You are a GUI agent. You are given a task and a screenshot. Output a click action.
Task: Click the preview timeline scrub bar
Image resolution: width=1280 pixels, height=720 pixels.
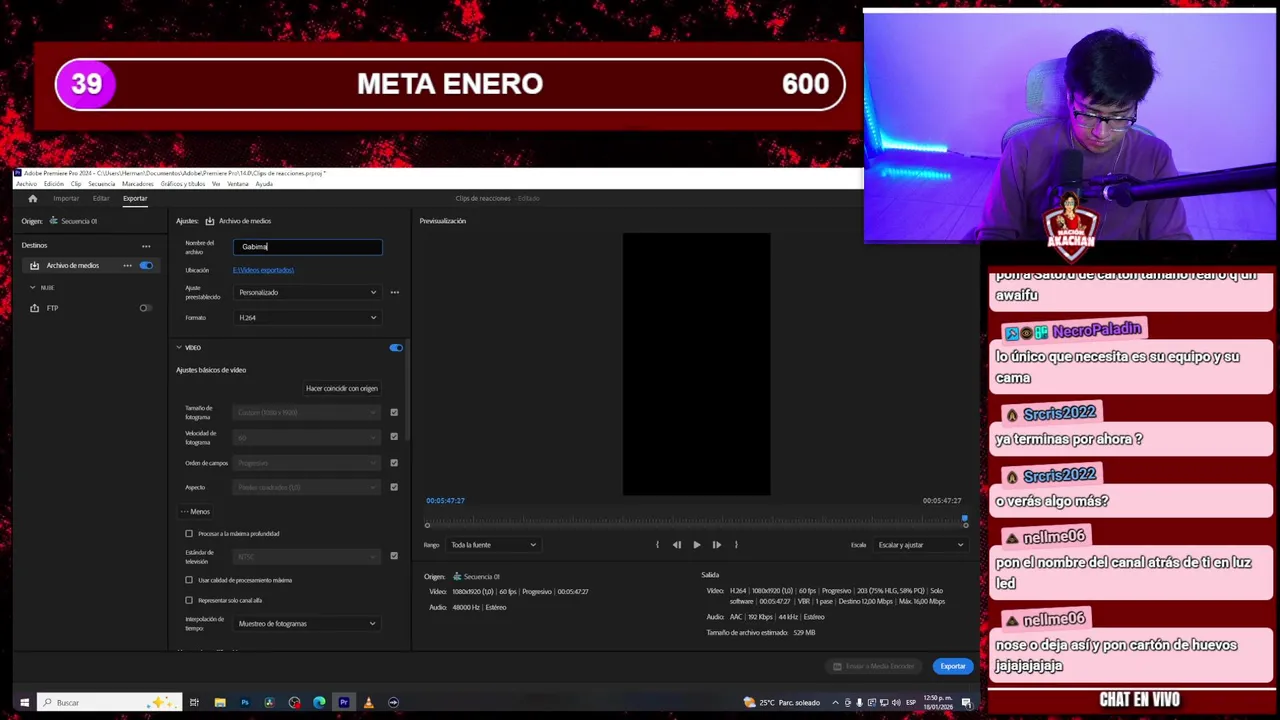click(696, 523)
